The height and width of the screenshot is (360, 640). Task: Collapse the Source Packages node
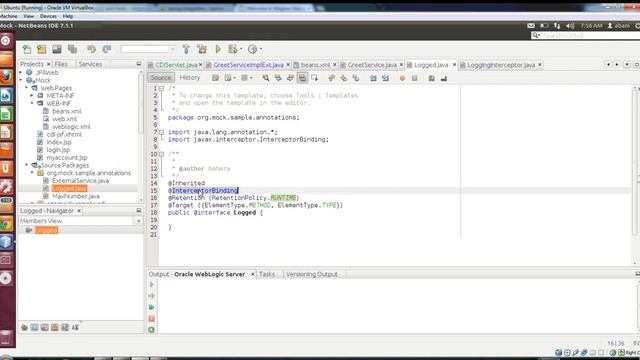pyautogui.click(x=27, y=165)
